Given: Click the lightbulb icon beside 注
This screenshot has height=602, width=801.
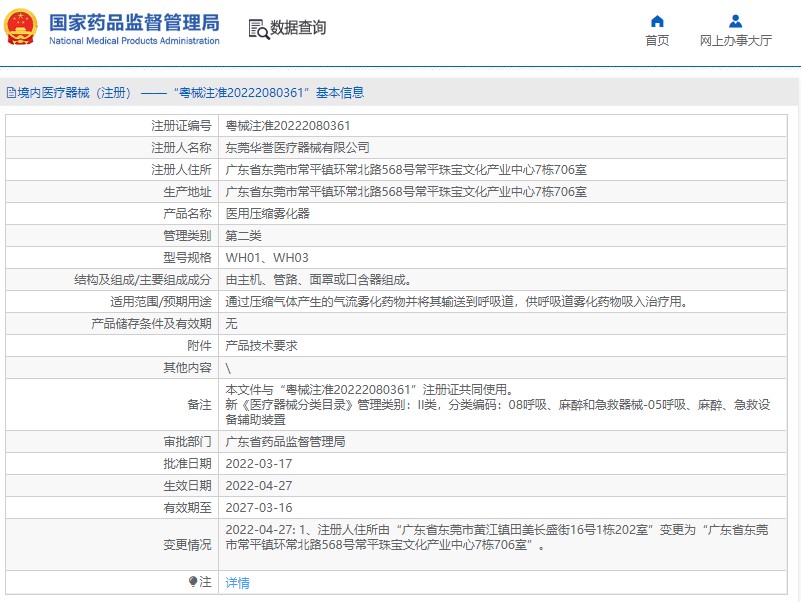Looking at the screenshot, I should tap(193, 581).
